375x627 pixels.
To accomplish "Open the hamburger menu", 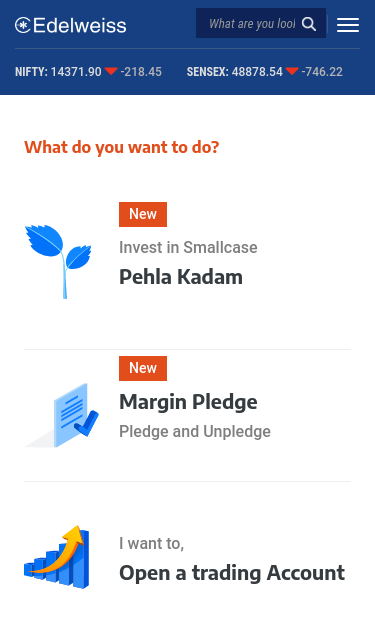I will [348, 25].
